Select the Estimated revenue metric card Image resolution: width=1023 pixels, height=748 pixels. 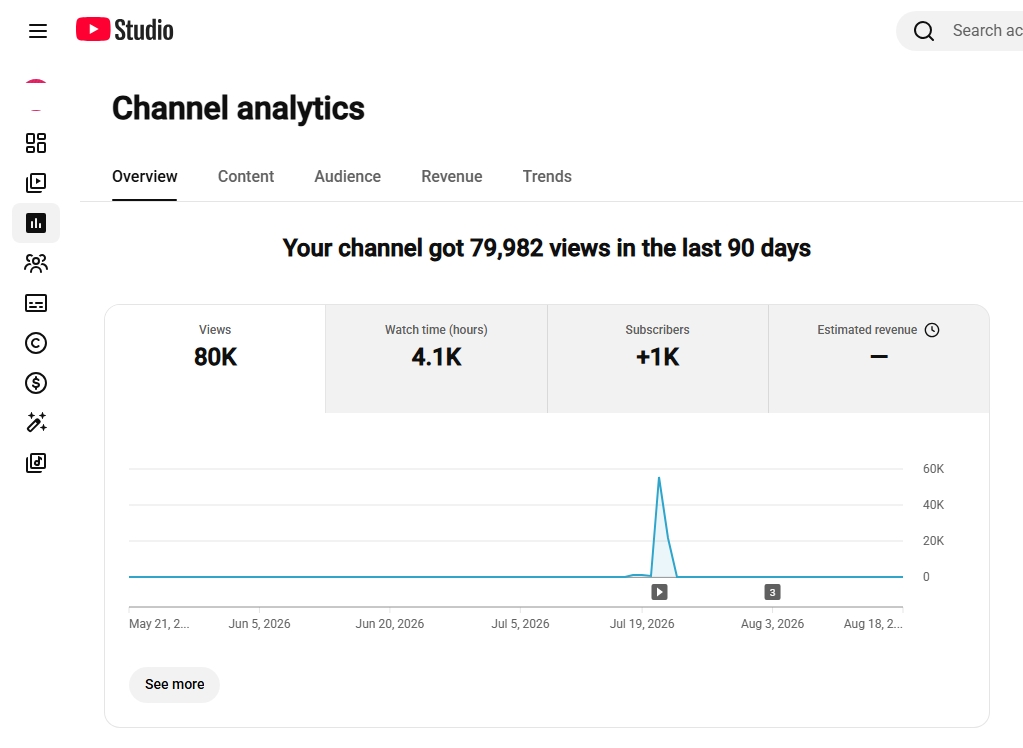879,358
